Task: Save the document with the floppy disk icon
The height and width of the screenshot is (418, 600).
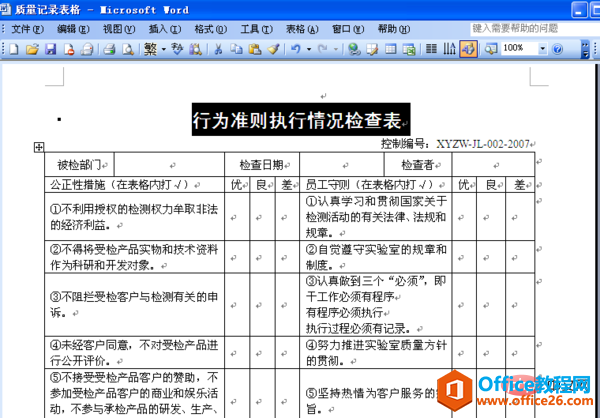Action: (x=51, y=49)
